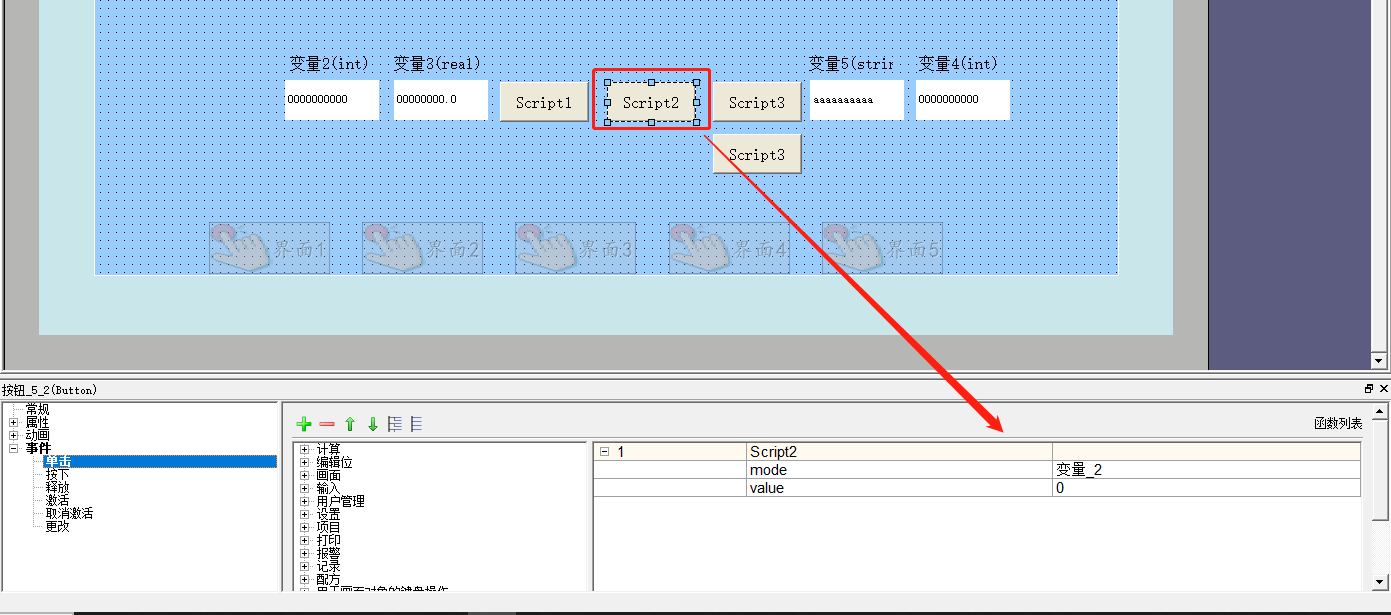Expand the 属性 node
This screenshot has height=615, width=1391.
(14, 422)
